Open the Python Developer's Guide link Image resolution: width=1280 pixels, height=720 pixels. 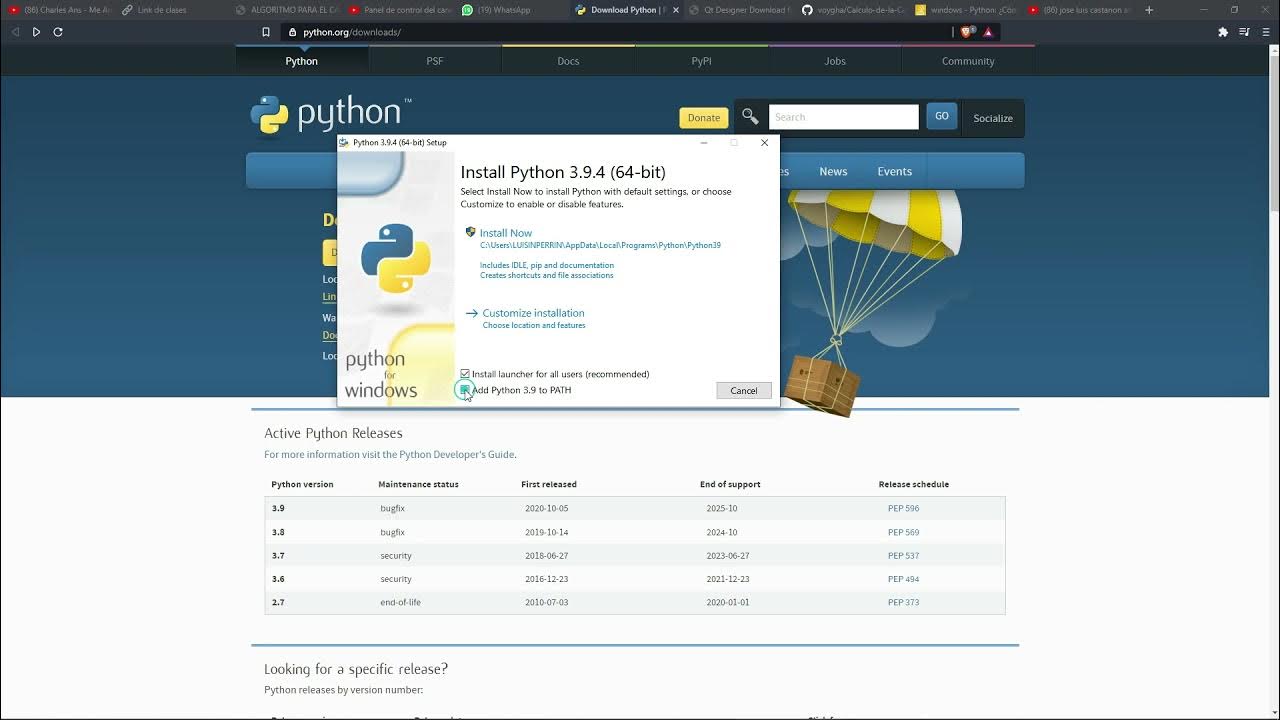pos(457,454)
